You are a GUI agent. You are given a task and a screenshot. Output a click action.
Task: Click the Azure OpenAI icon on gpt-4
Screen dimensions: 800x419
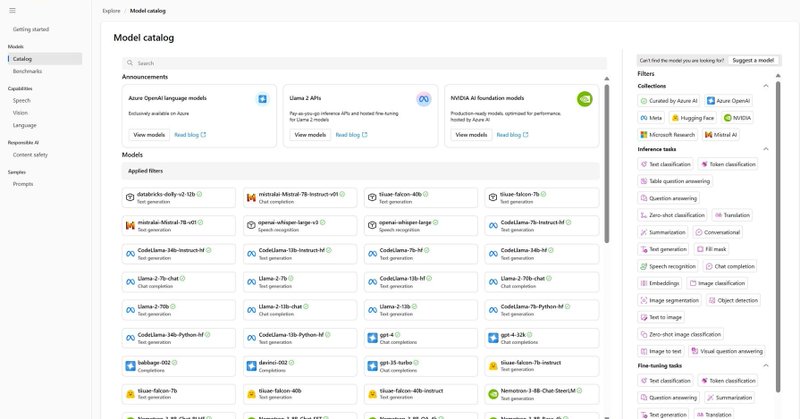click(372, 338)
